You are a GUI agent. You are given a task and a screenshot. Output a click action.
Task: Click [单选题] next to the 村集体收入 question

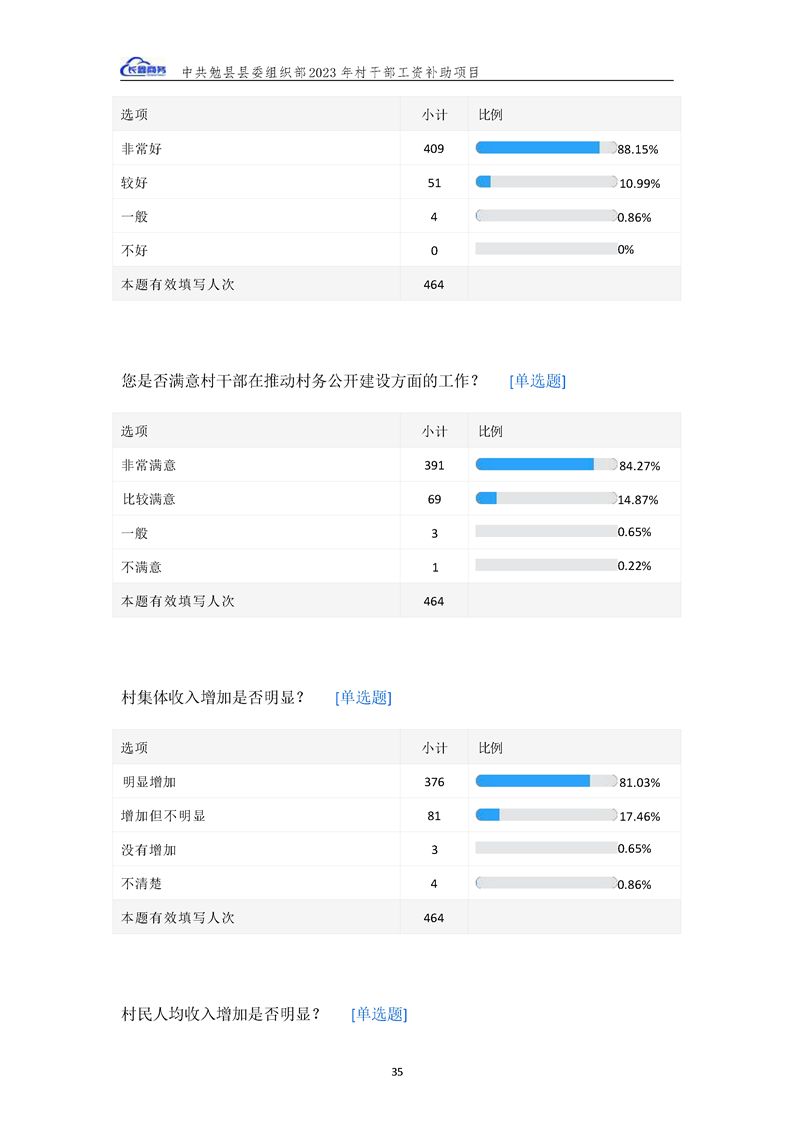click(363, 698)
